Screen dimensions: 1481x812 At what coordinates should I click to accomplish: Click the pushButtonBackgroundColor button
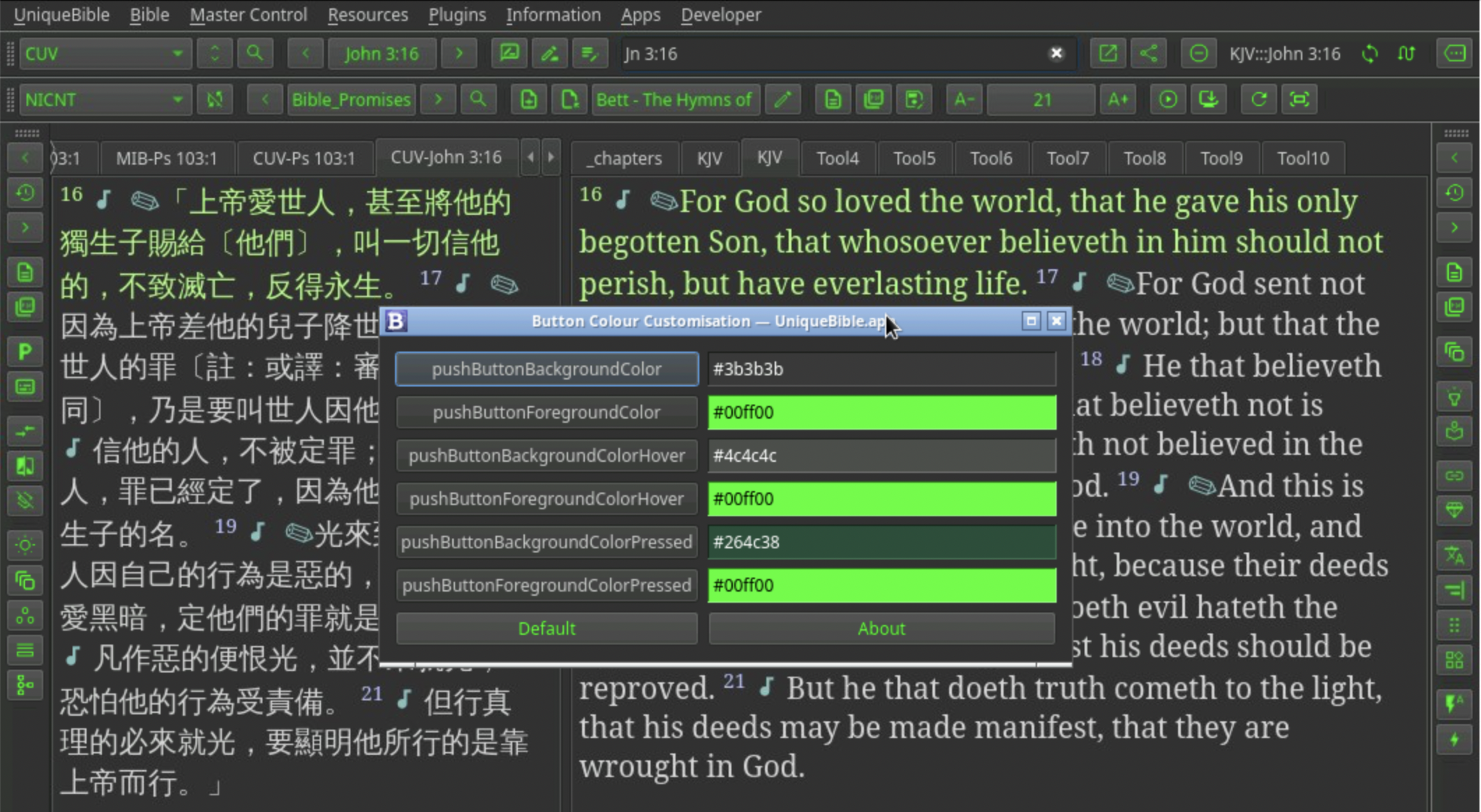(x=546, y=369)
